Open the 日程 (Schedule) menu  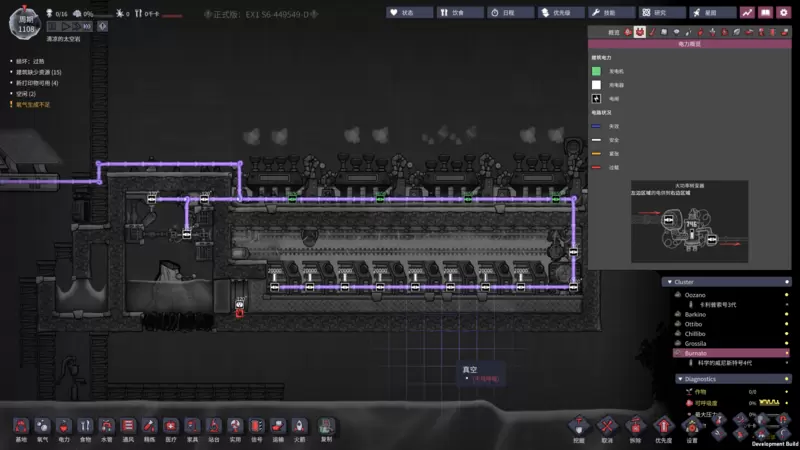pos(510,13)
